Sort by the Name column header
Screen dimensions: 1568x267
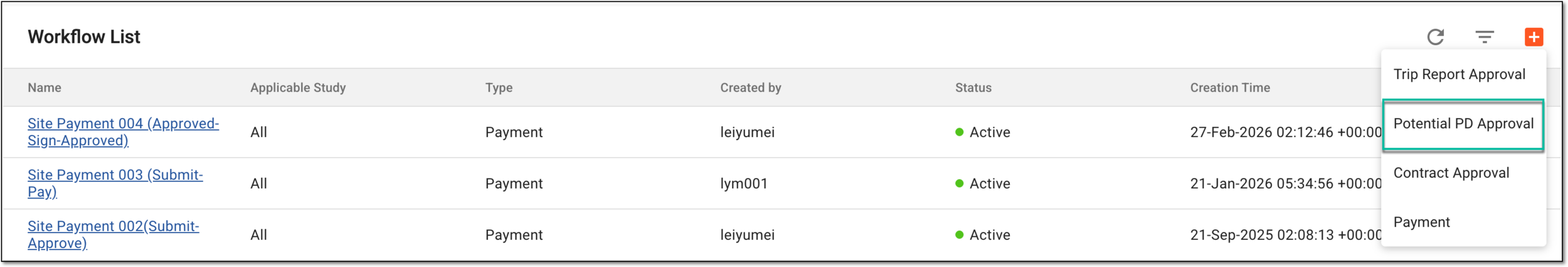pos(45,88)
